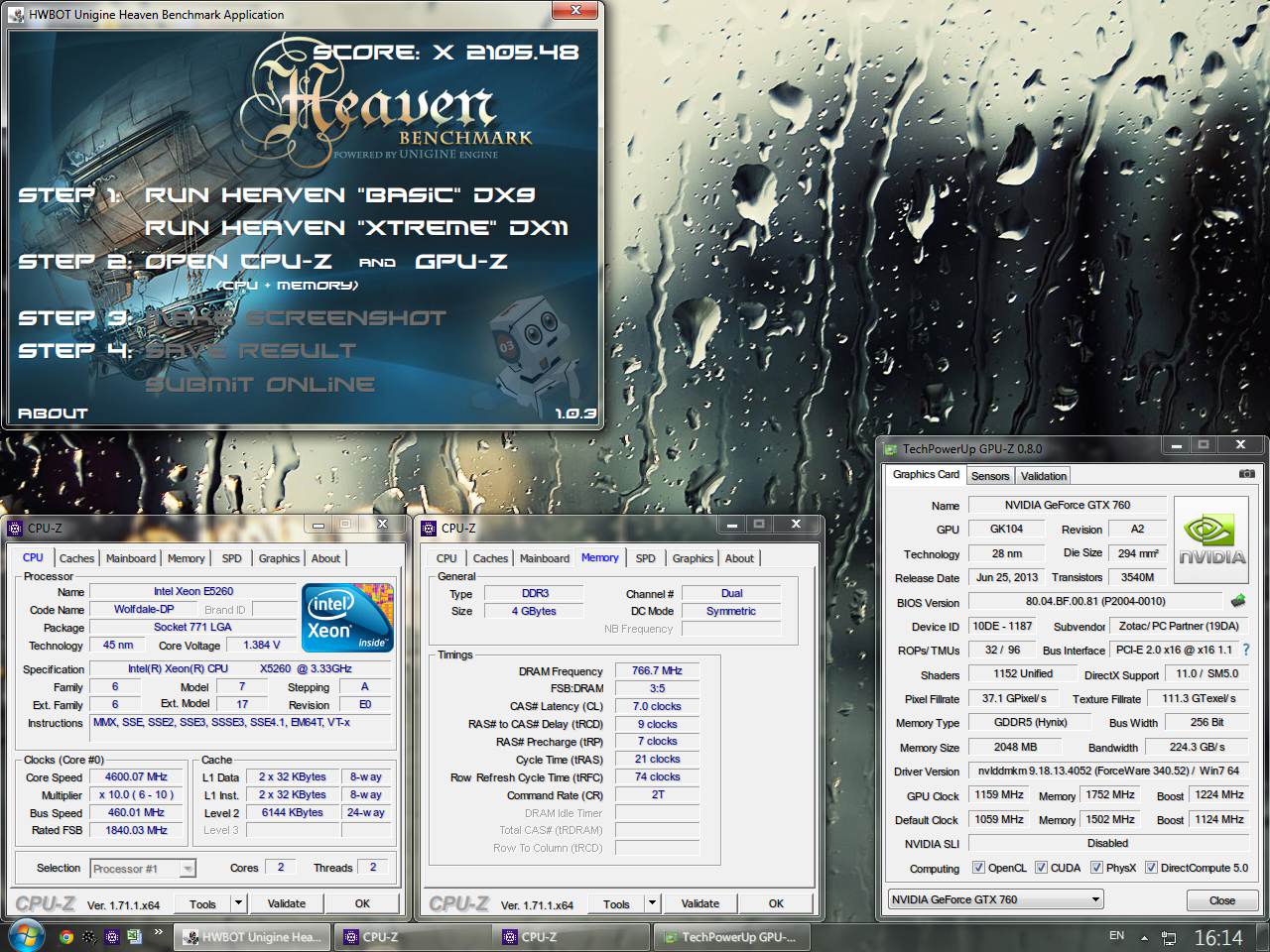
Task: Click the Core Speed value 4600.07 MHz
Action: pos(137,776)
